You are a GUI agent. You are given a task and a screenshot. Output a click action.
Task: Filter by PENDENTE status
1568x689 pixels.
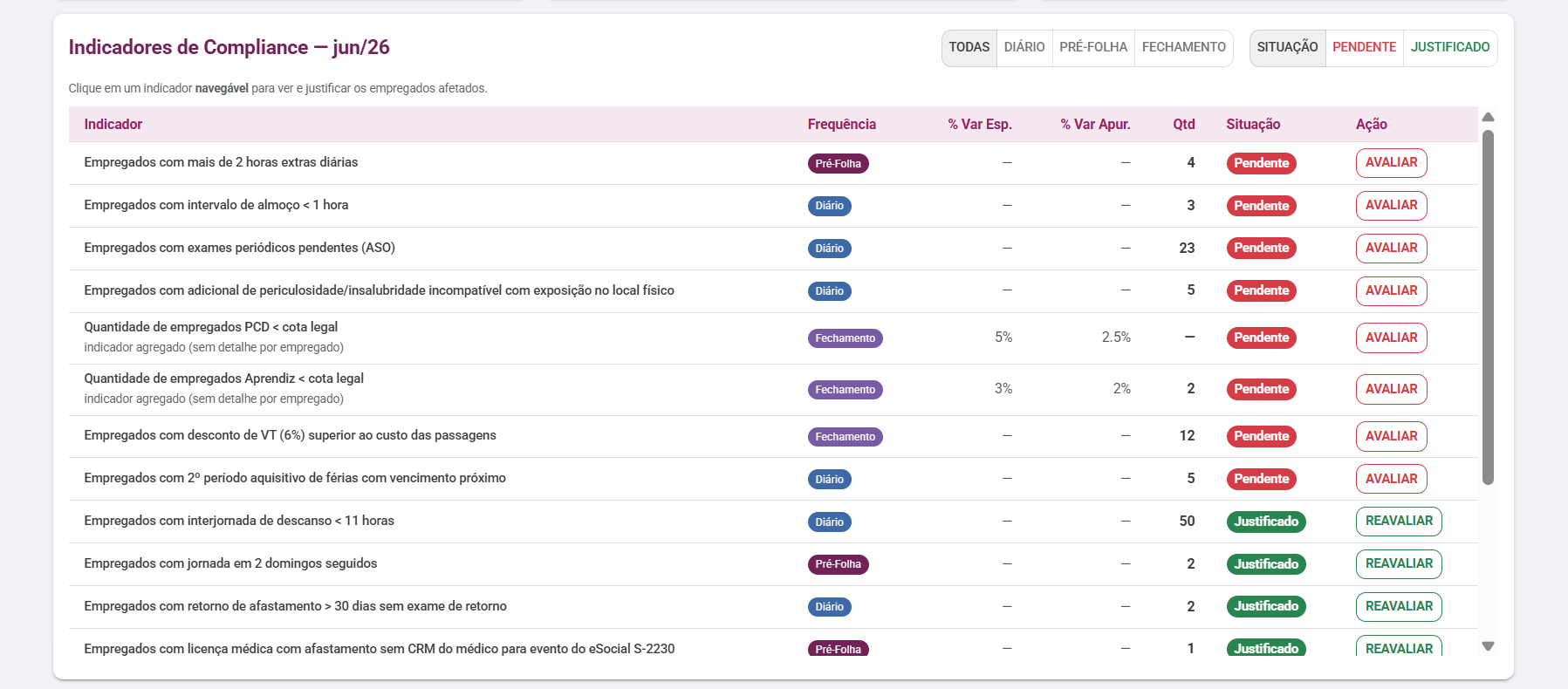(x=1365, y=48)
